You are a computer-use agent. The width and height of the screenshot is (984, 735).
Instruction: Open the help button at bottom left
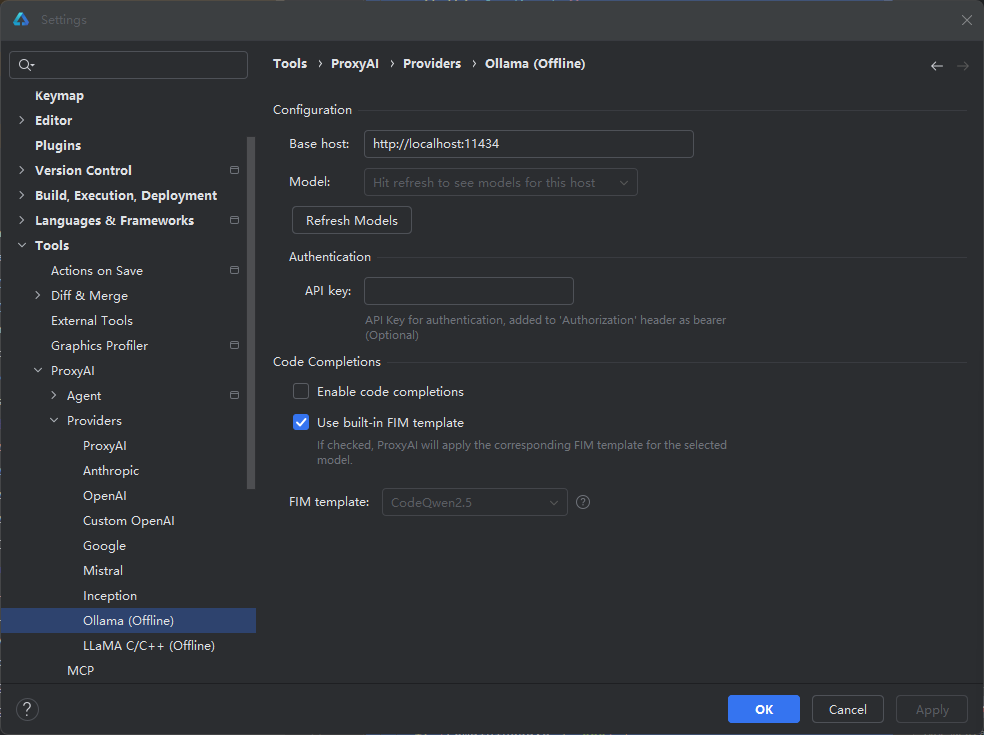(x=27, y=709)
